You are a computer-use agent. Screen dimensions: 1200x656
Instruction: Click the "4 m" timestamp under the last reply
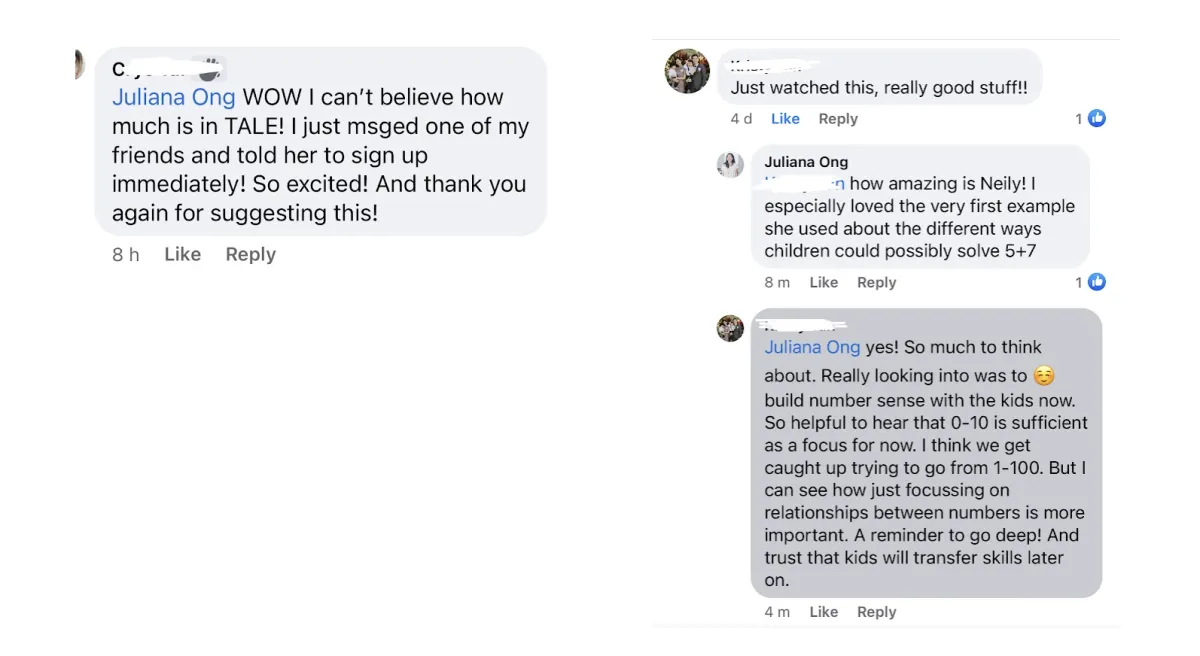[x=777, y=612]
